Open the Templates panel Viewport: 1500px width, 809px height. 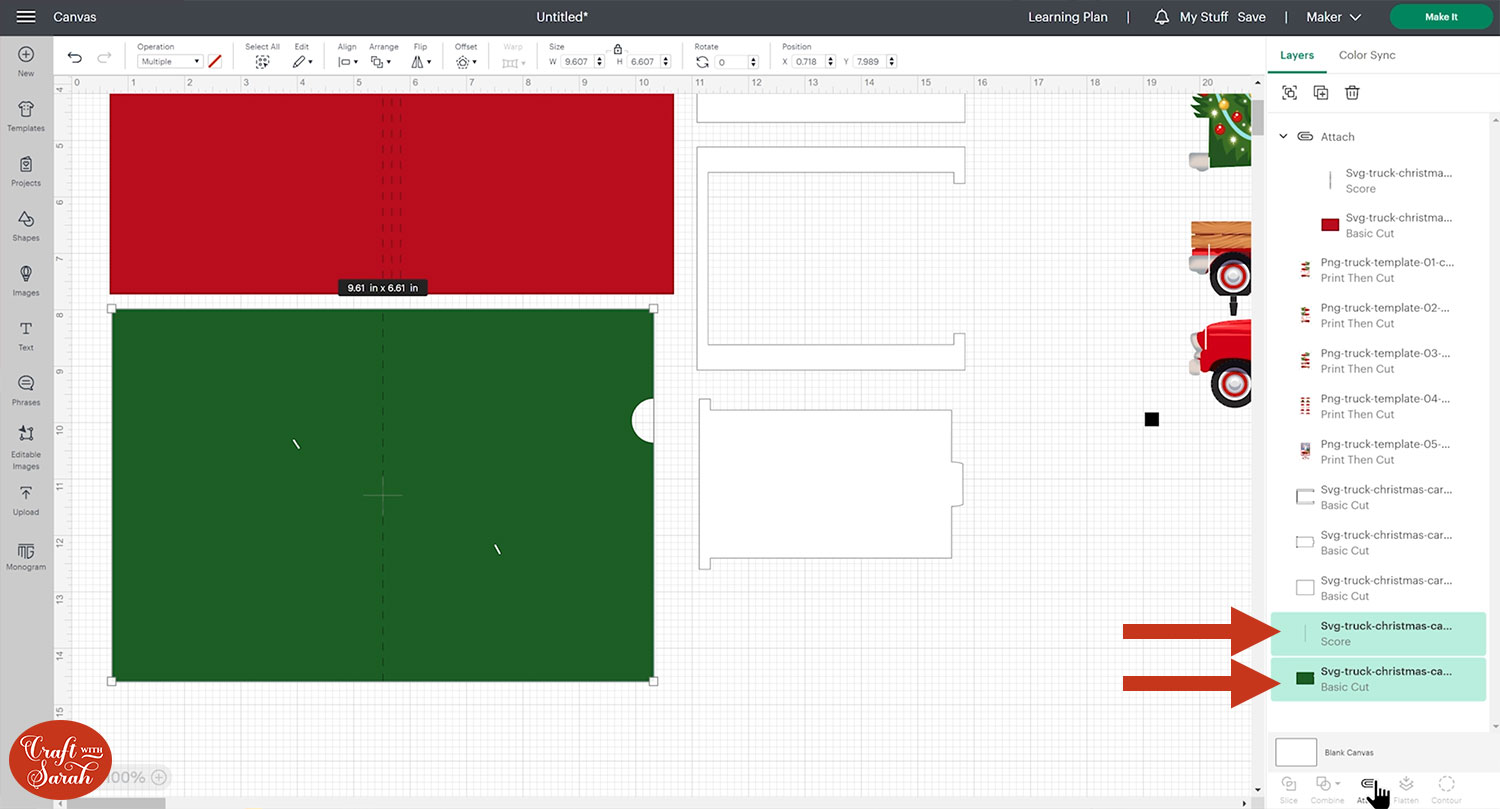coord(26,115)
